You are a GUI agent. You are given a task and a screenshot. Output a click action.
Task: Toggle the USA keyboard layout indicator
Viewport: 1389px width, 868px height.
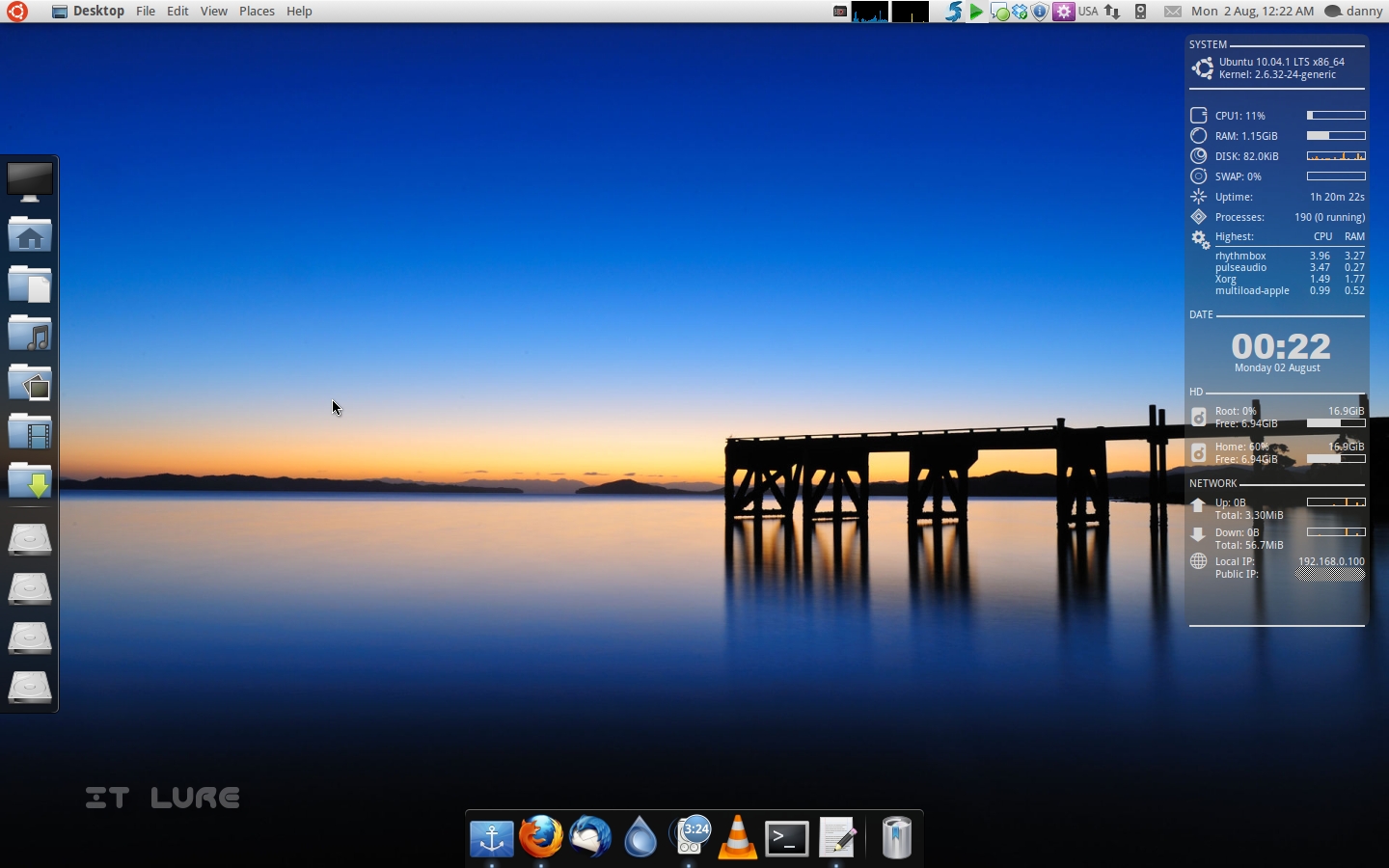pos(1088,12)
